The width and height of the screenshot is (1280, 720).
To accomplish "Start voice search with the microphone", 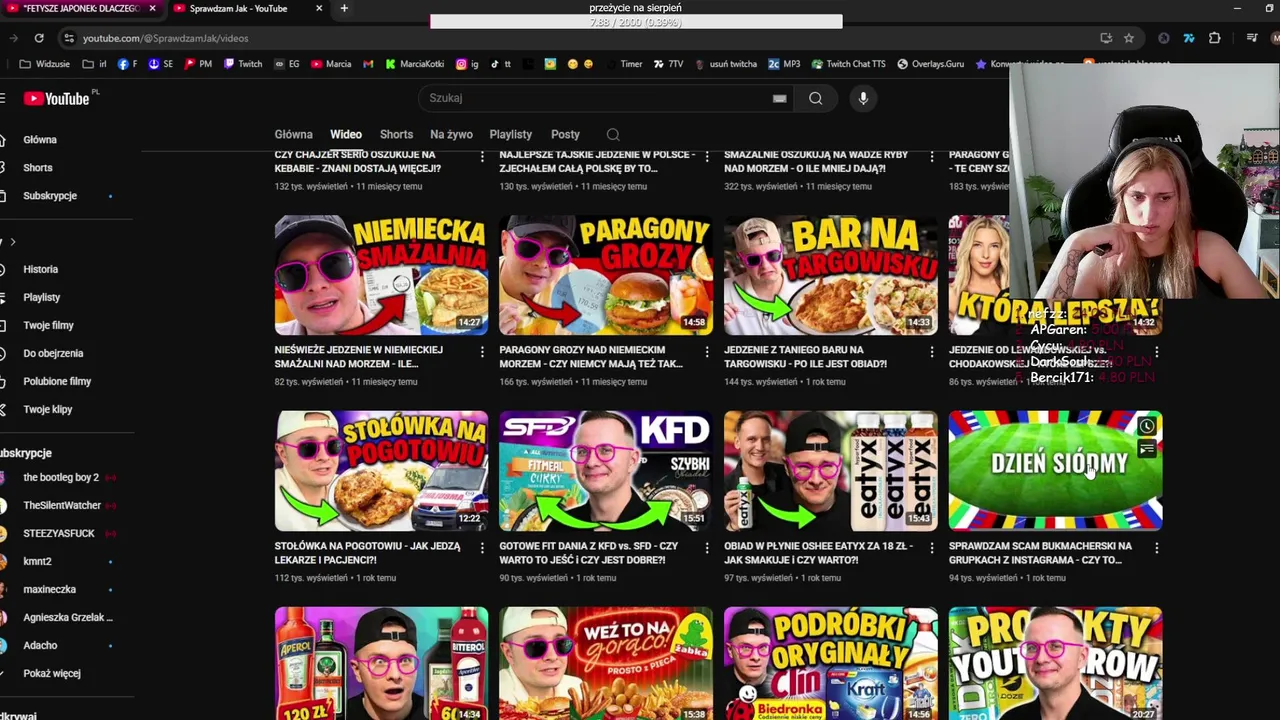I will (863, 98).
